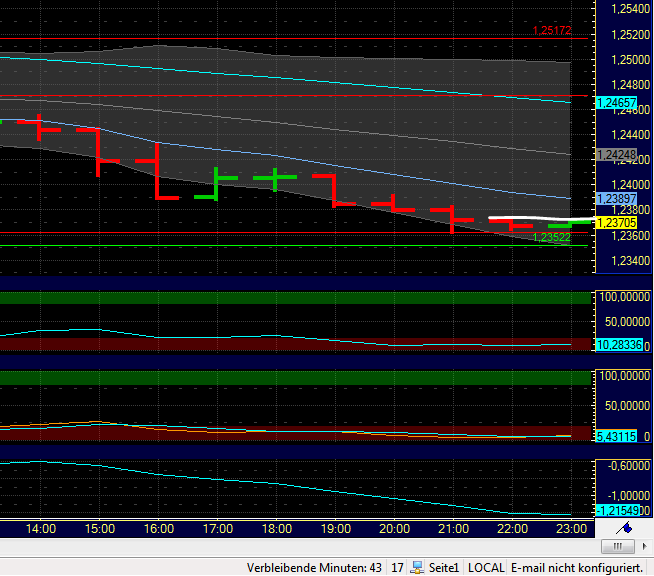Click the network computer icon in status bar
This screenshot has height=576, width=654.
coord(418,568)
